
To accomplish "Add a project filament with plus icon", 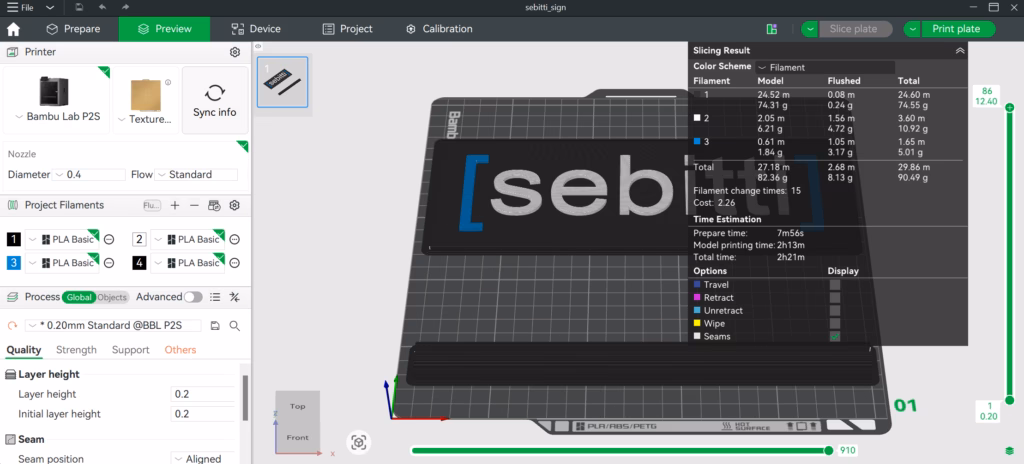I will click(175, 205).
